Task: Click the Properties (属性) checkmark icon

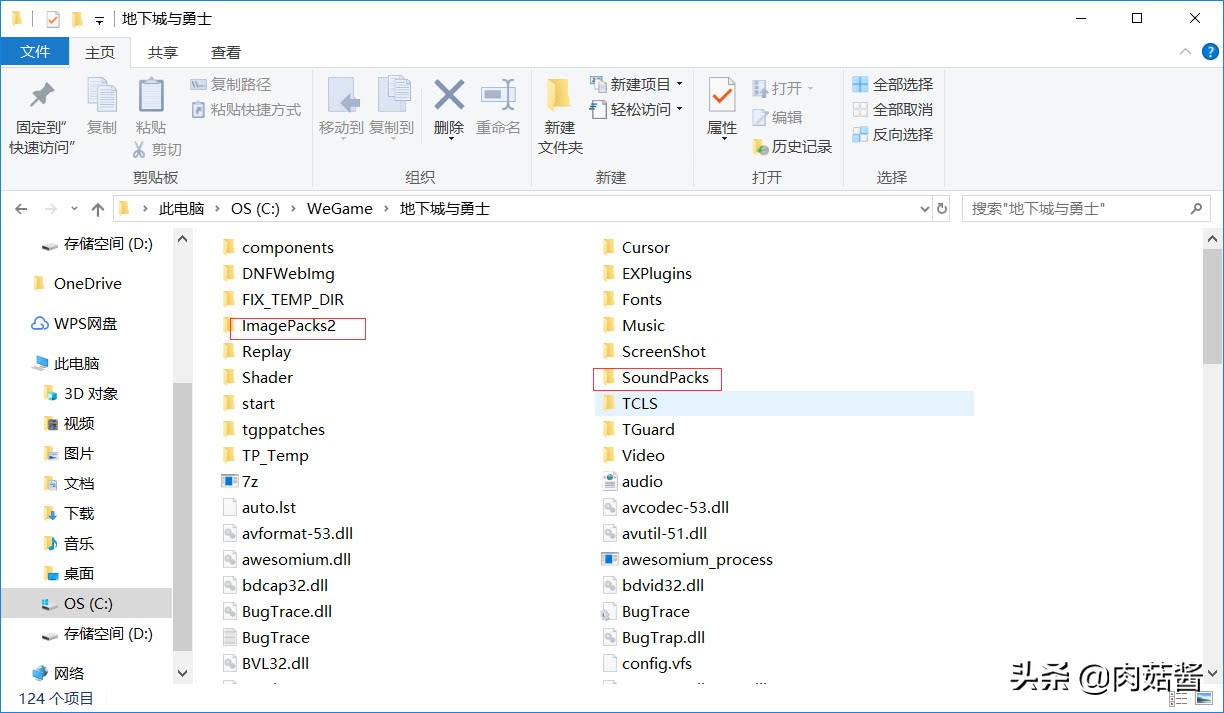Action: pos(722,96)
